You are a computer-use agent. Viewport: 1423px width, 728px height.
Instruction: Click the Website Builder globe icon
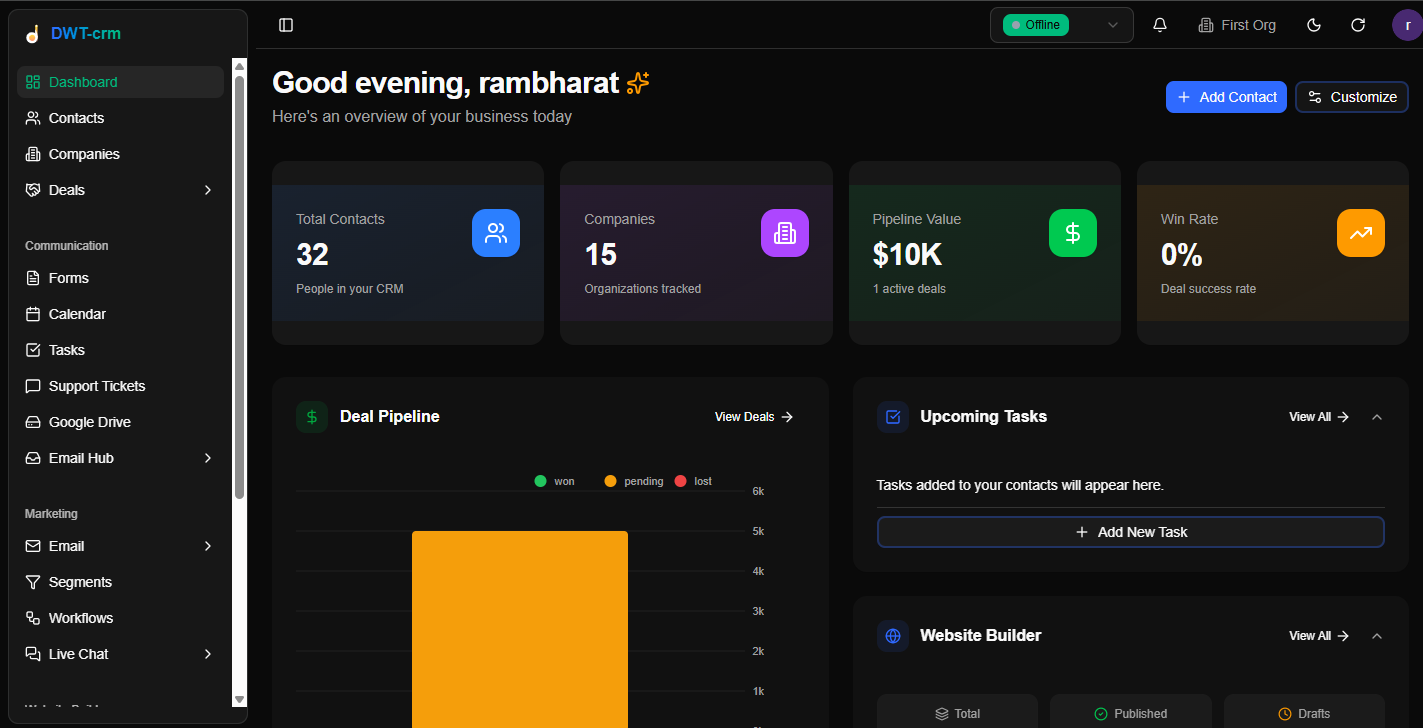(893, 636)
